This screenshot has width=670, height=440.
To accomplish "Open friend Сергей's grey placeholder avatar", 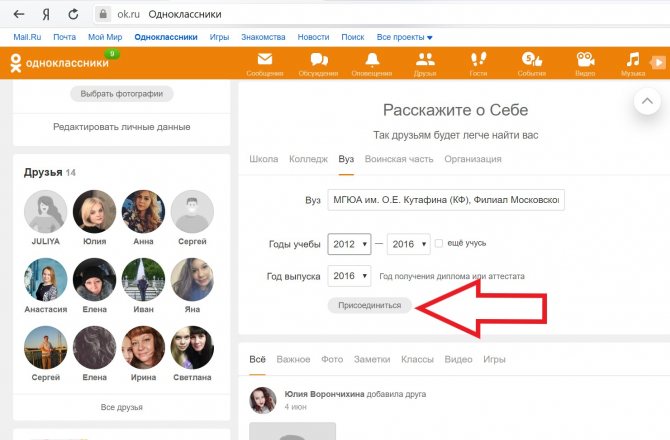I will [192, 211].
